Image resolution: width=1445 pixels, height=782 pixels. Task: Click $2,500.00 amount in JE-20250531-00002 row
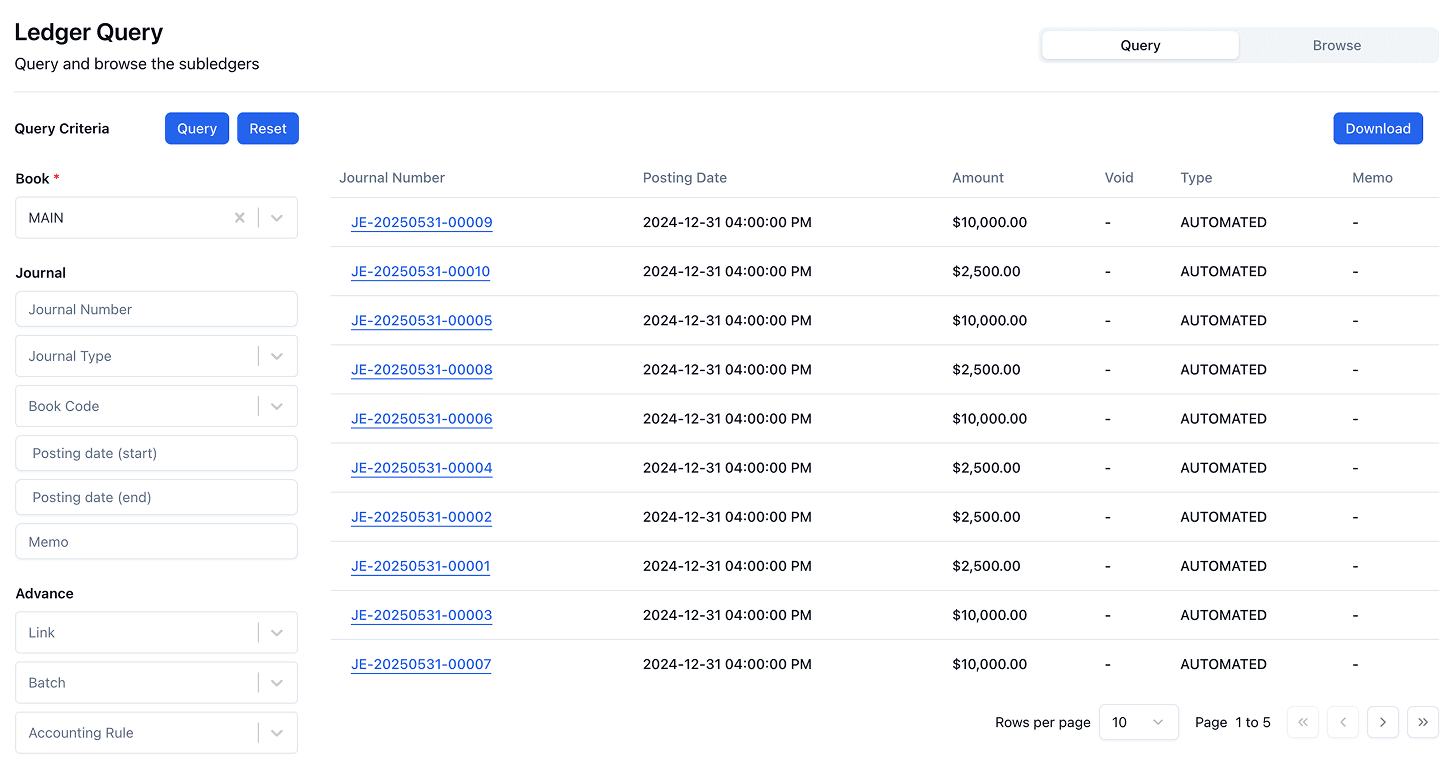pos(987,516)
